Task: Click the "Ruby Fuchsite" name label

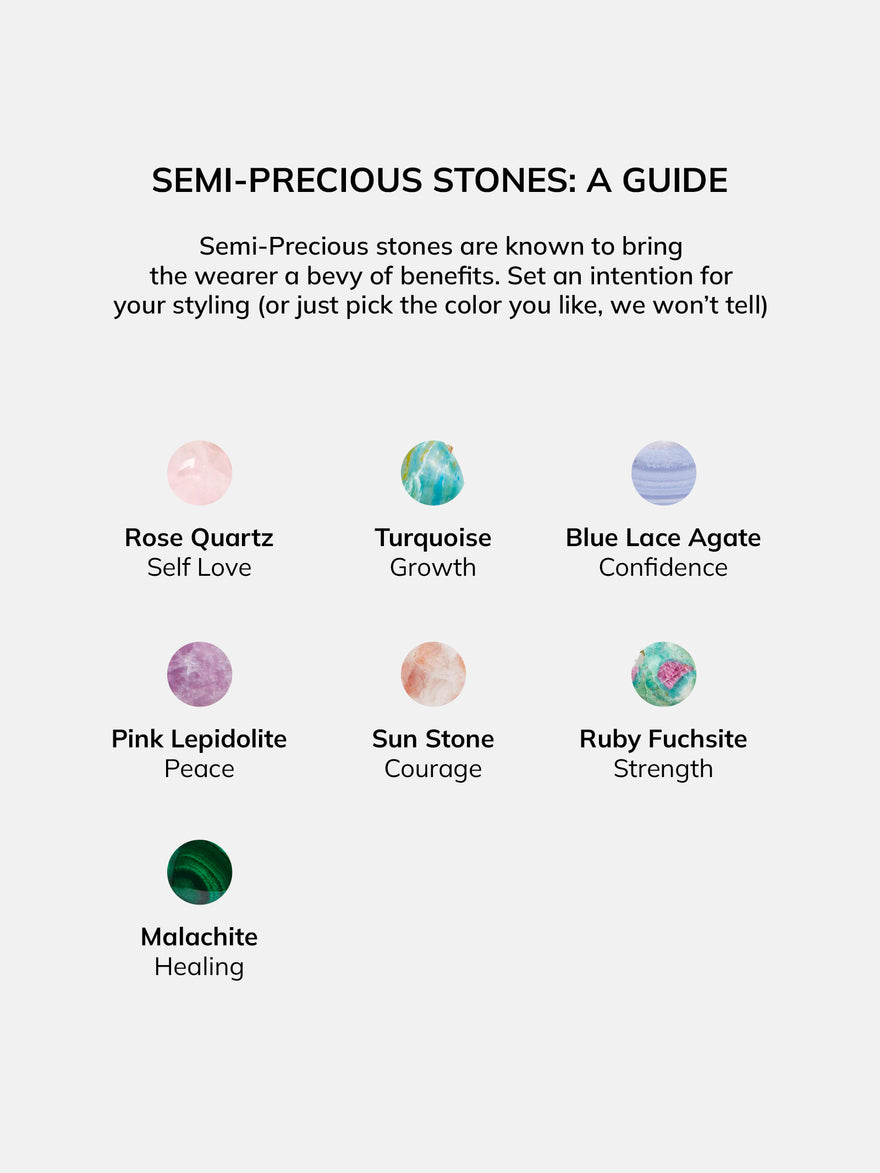Action: click(663, 739)
